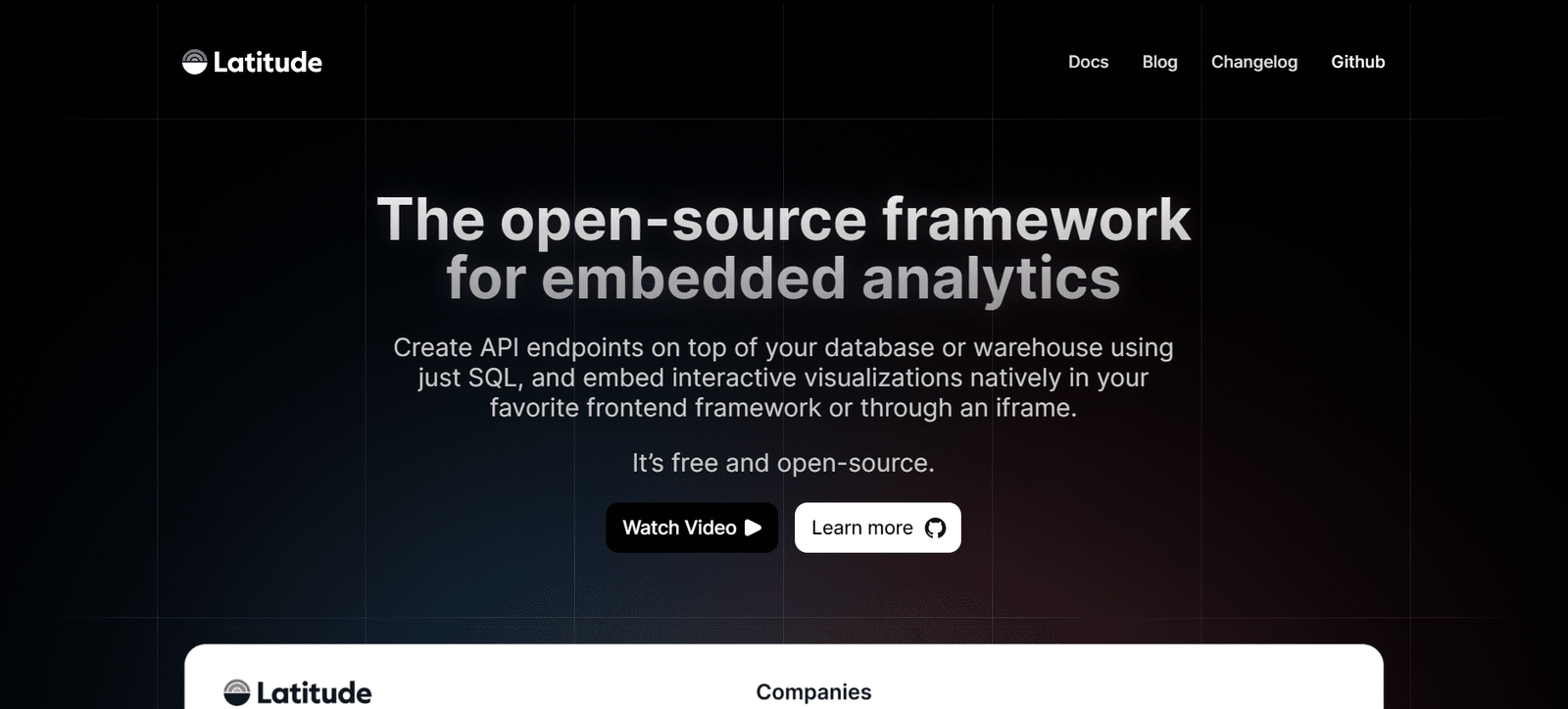Open the Docs navigation link
This screenshot has width=1568, height=709.
pos(1088,62)
